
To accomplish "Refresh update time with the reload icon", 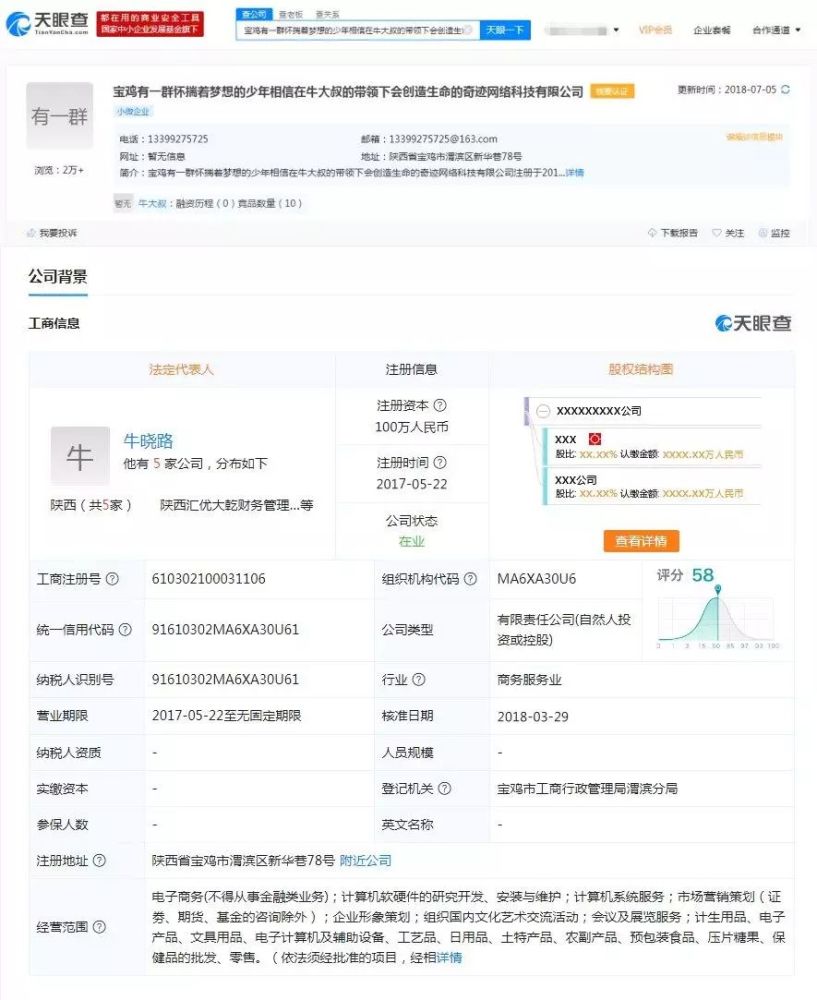I will (786, 89).
